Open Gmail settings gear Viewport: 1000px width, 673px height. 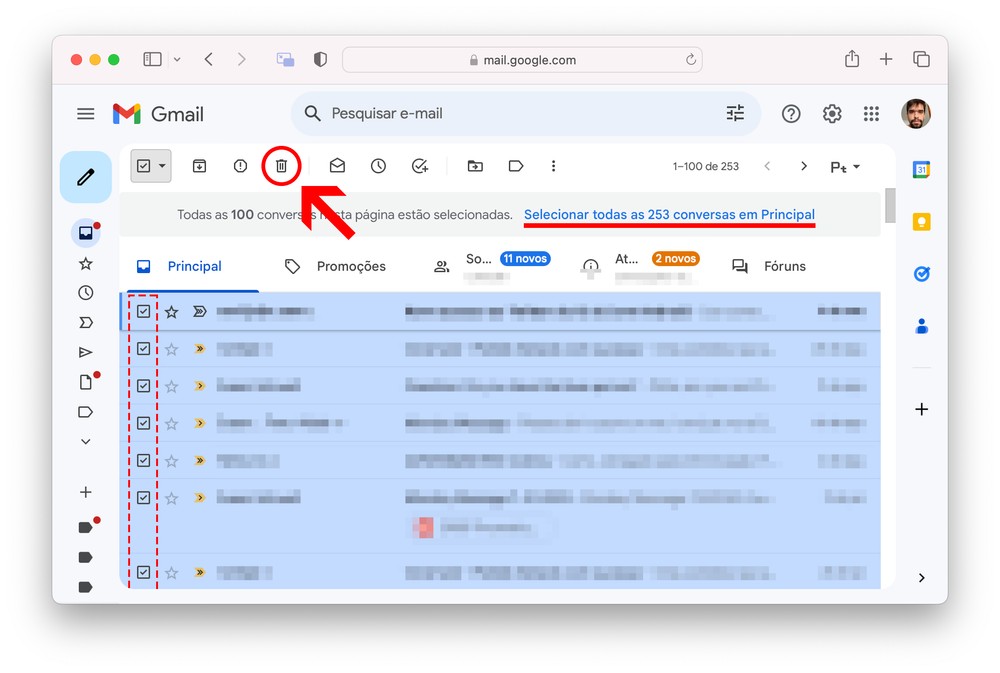(x=832, y=114)
